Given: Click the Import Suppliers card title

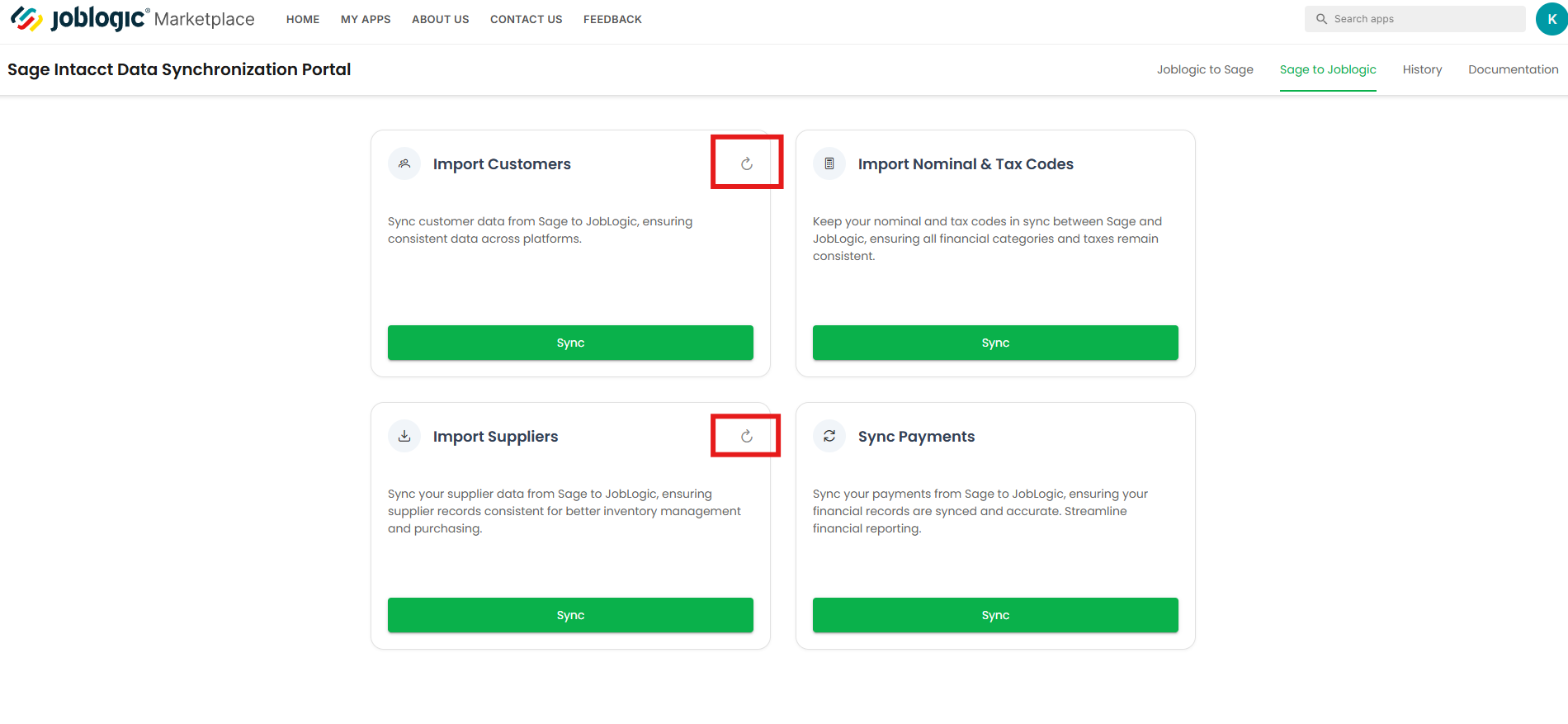Looking at the screenshot, I should (x=495, y=436).
